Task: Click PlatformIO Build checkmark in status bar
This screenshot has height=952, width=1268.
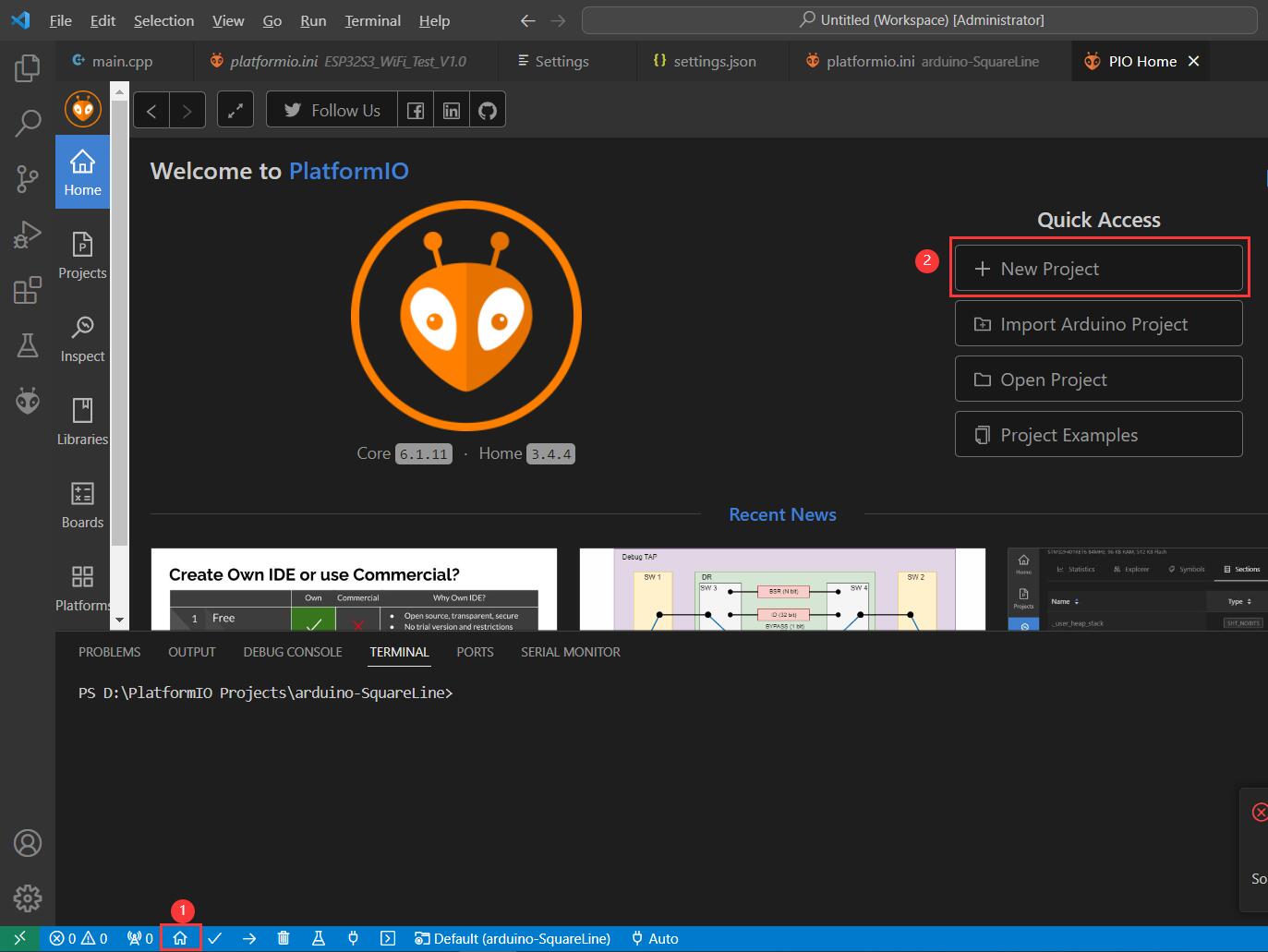Action: 215,938
